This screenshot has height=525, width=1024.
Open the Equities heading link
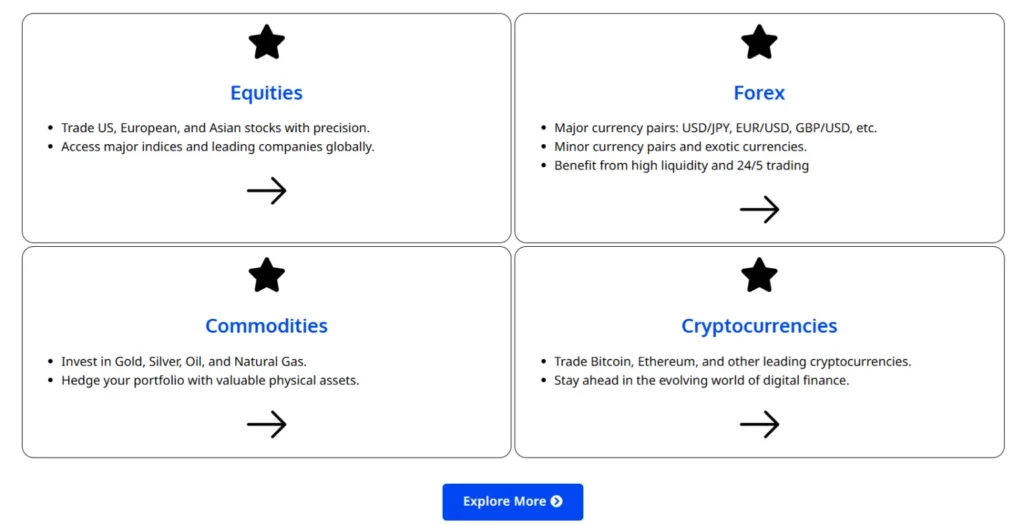click(266, 93)
